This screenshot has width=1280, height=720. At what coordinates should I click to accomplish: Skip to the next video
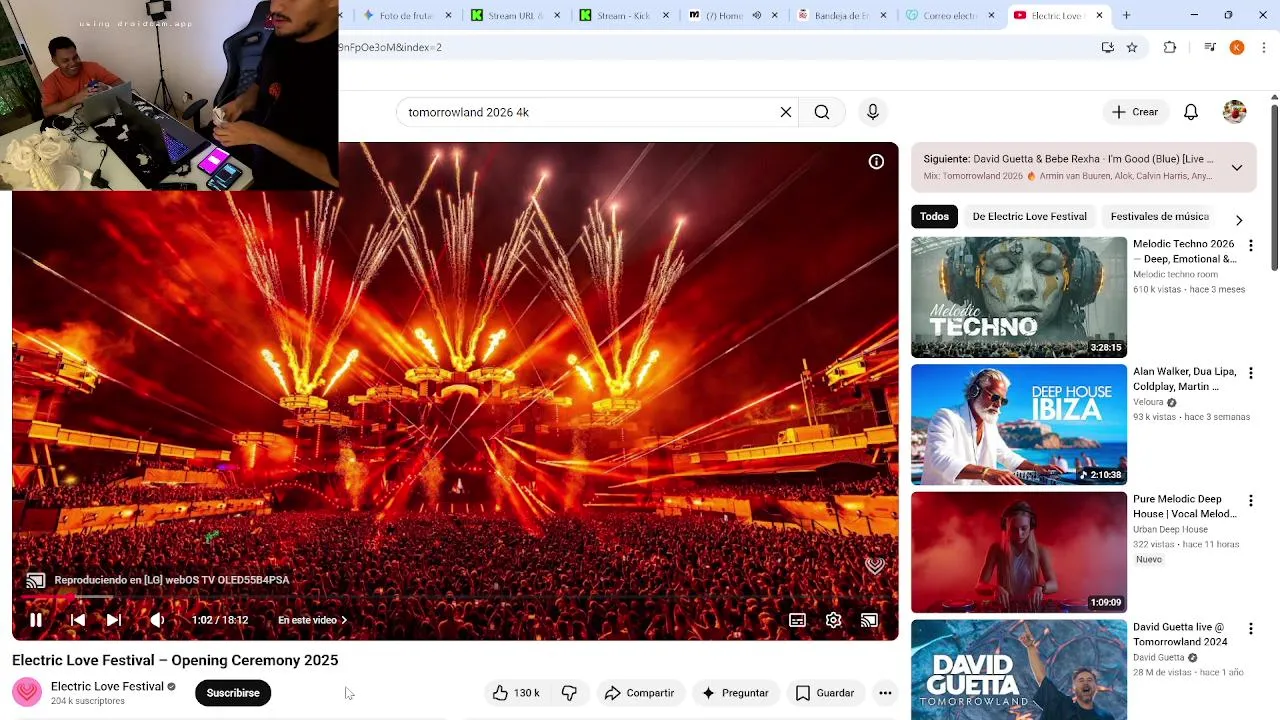pos(114,620)
